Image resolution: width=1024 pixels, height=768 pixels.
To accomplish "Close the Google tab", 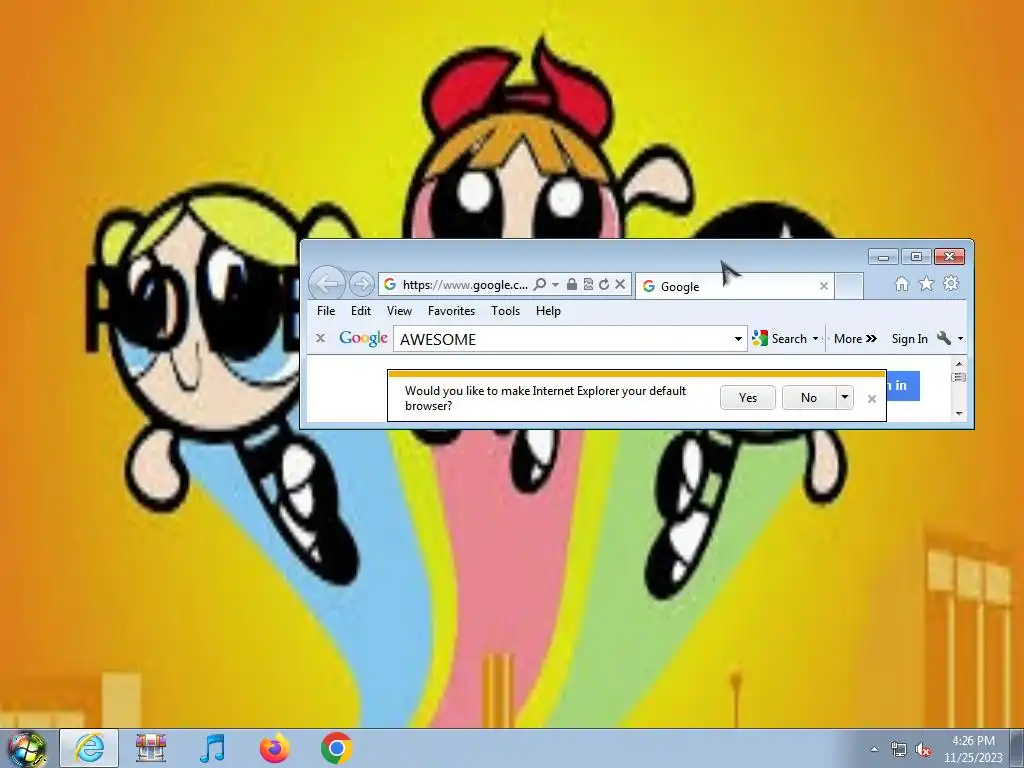I will pyautogui.click(x=824, y=286).
